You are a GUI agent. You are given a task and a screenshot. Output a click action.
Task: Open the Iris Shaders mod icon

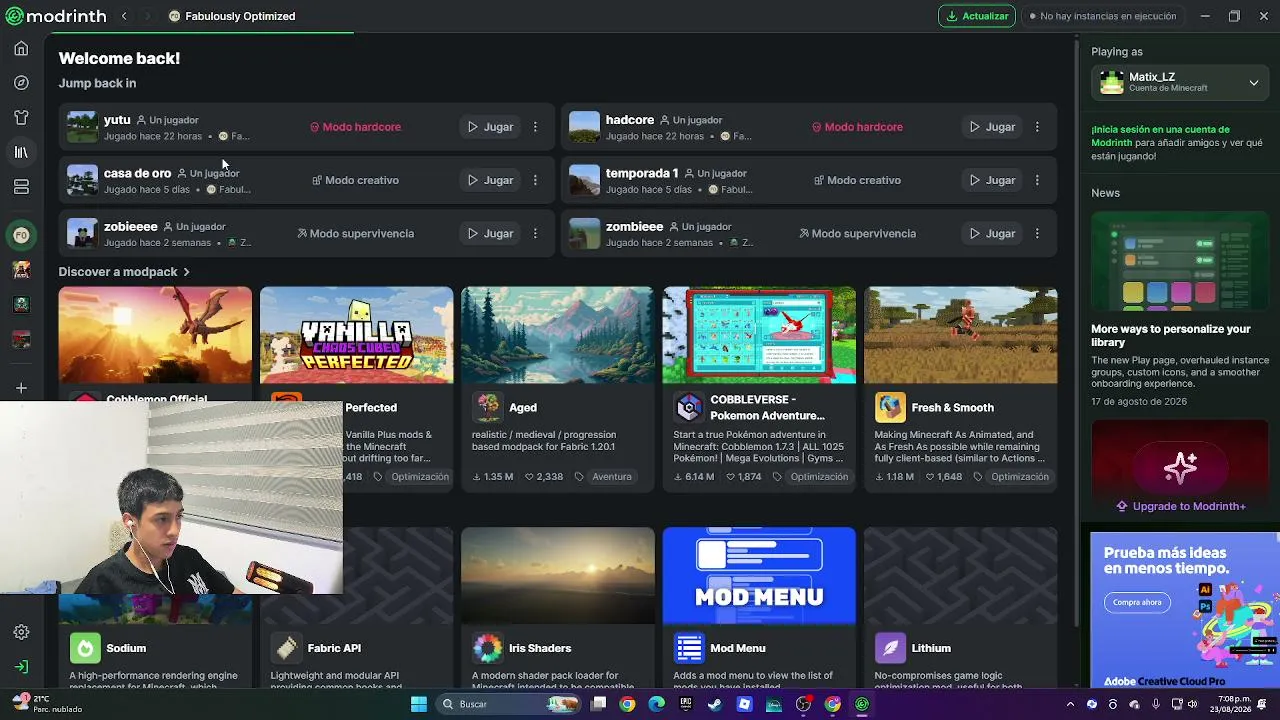[x=488, y=648]
